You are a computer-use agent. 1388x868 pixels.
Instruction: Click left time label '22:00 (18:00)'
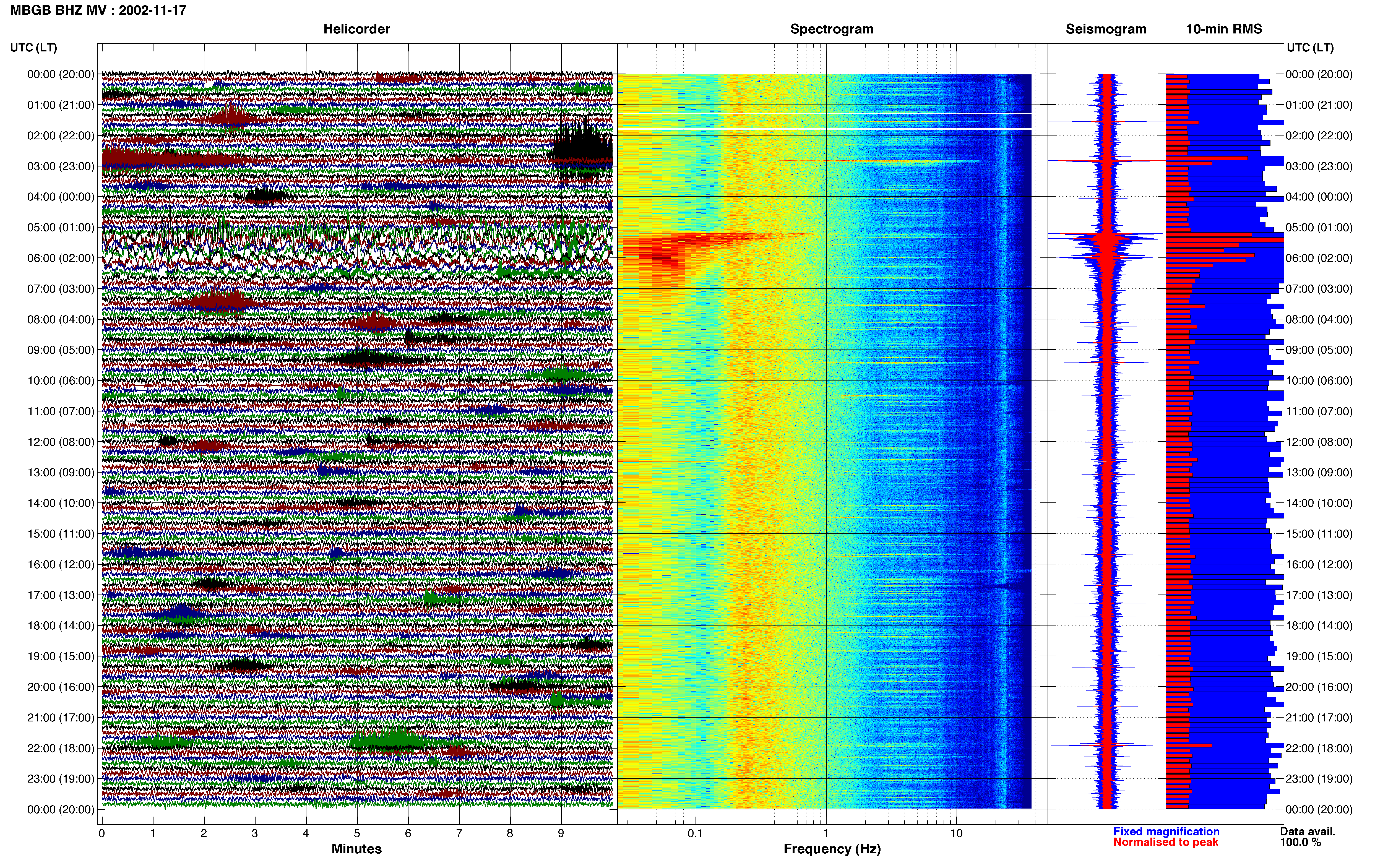61,748
